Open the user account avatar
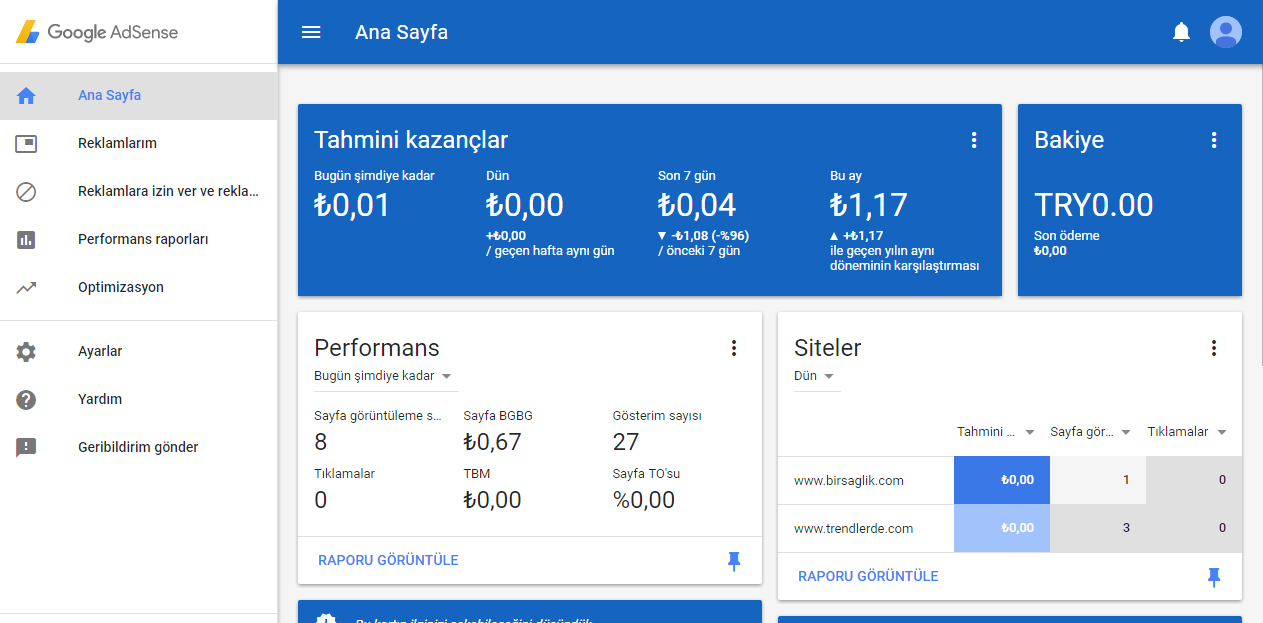The width and height of the screenshot is (1263, 623). point(1225,32)
